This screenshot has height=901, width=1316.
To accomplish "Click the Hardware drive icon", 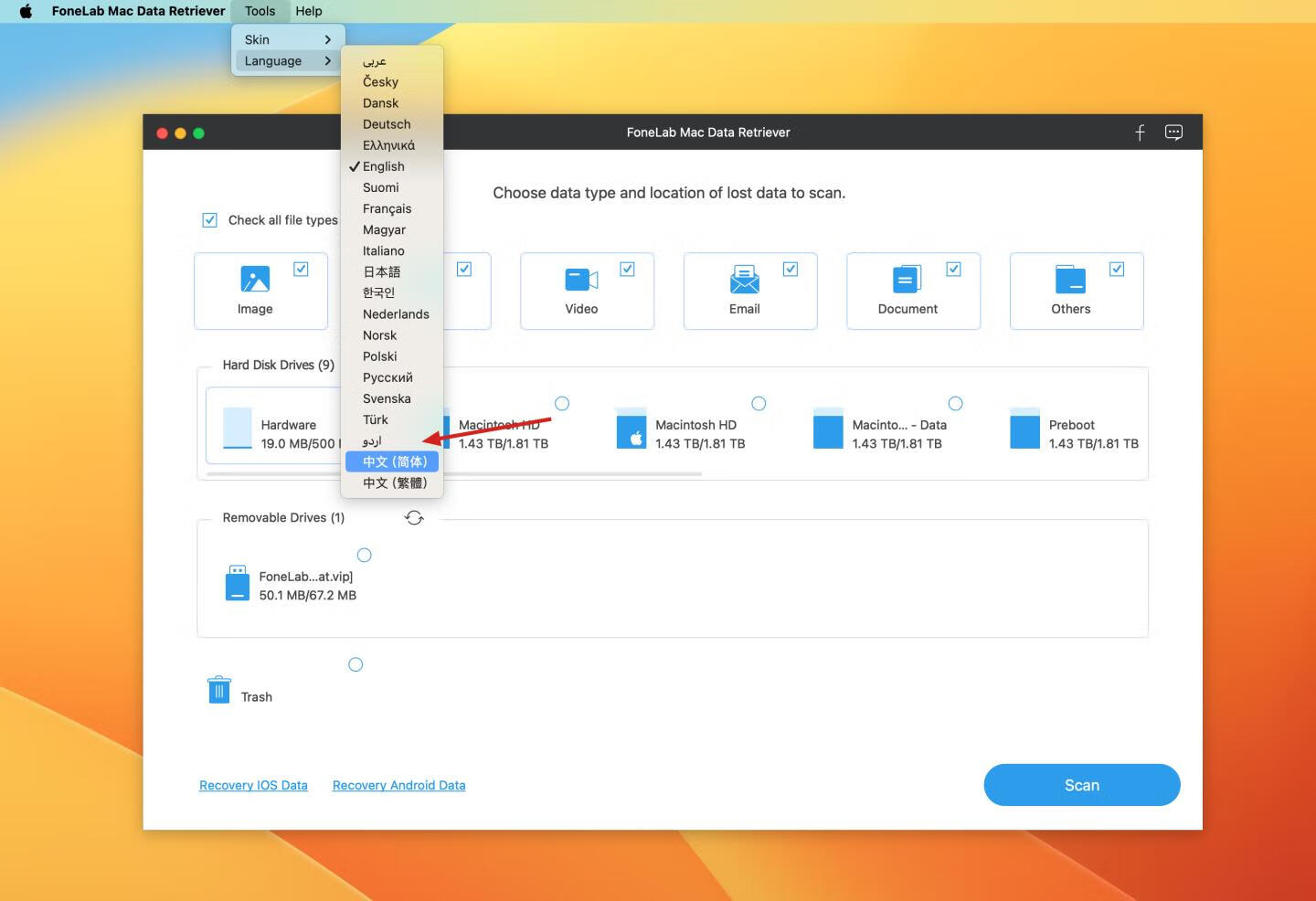I will point(238,429).
